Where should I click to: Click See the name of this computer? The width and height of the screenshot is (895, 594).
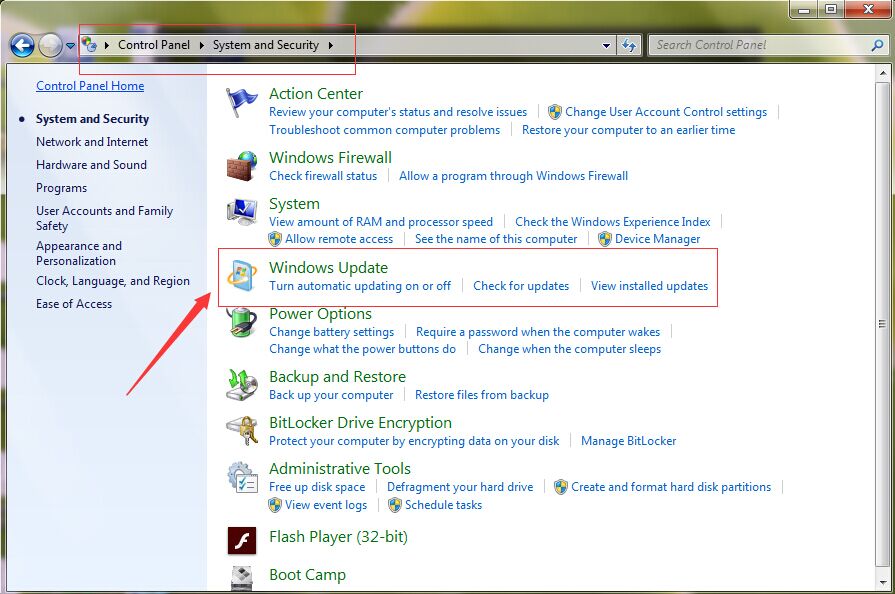[496, 239]
